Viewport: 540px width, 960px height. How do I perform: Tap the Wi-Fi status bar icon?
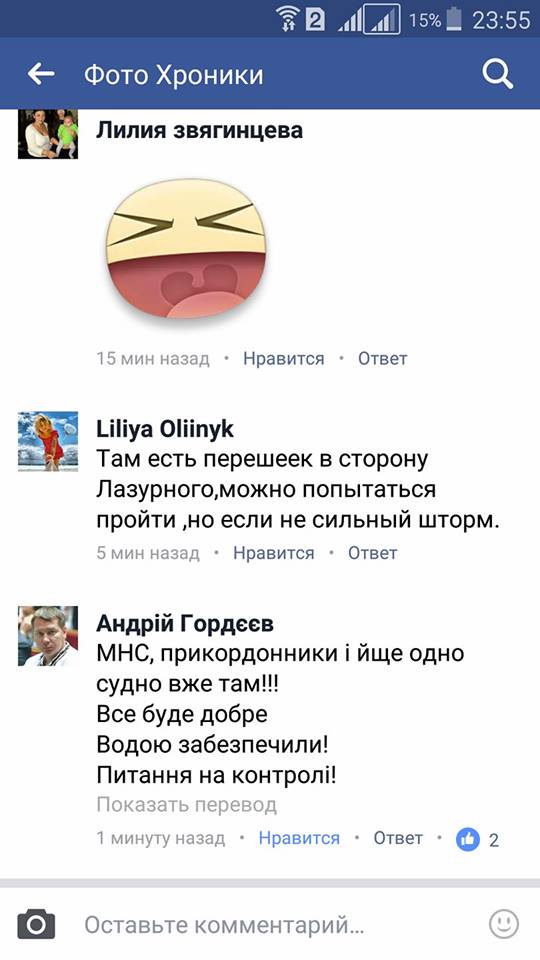(288, 20)
